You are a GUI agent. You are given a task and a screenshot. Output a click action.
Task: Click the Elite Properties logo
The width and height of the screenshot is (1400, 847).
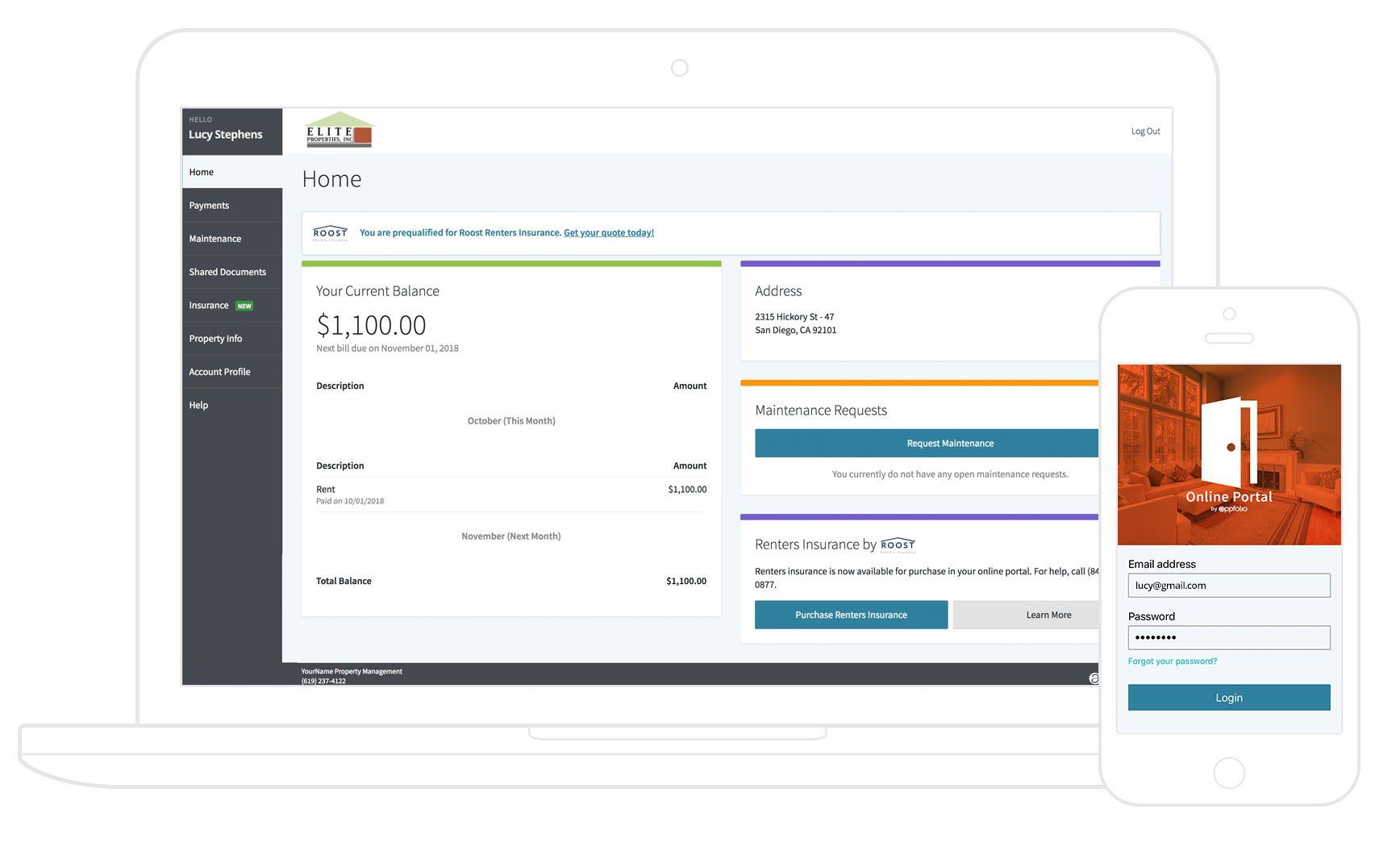pyautogui.click(x=339, y=131)
